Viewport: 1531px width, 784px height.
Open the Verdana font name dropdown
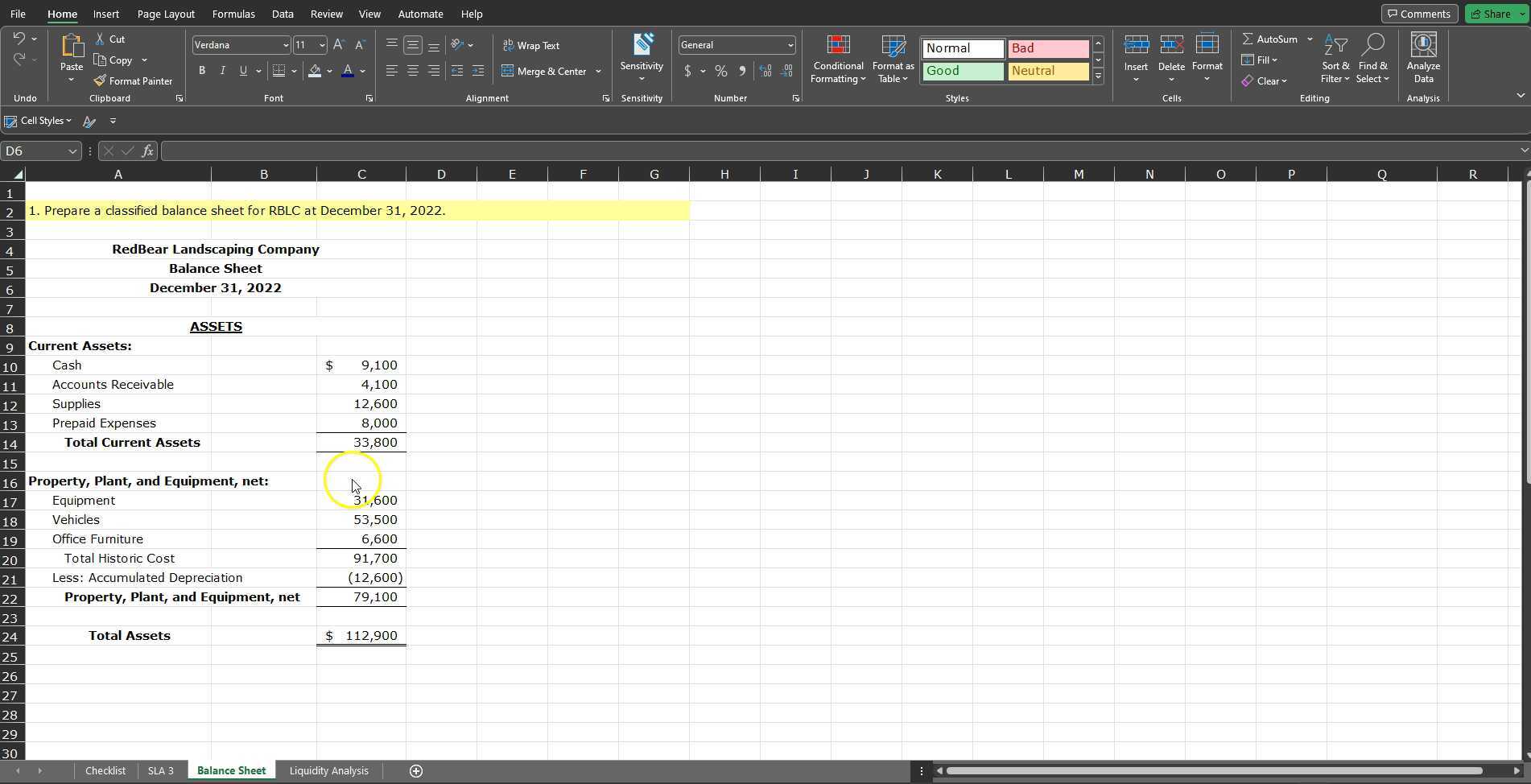(x=285, y=45)
